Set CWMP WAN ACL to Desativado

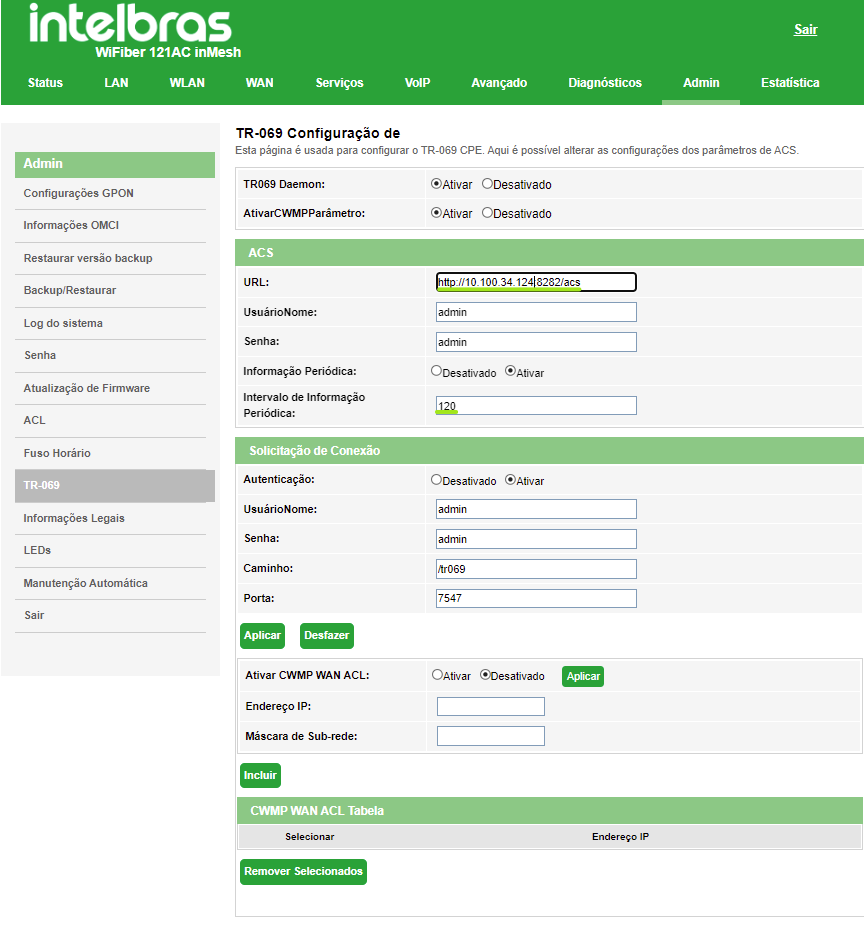click(x=485, y=674)
